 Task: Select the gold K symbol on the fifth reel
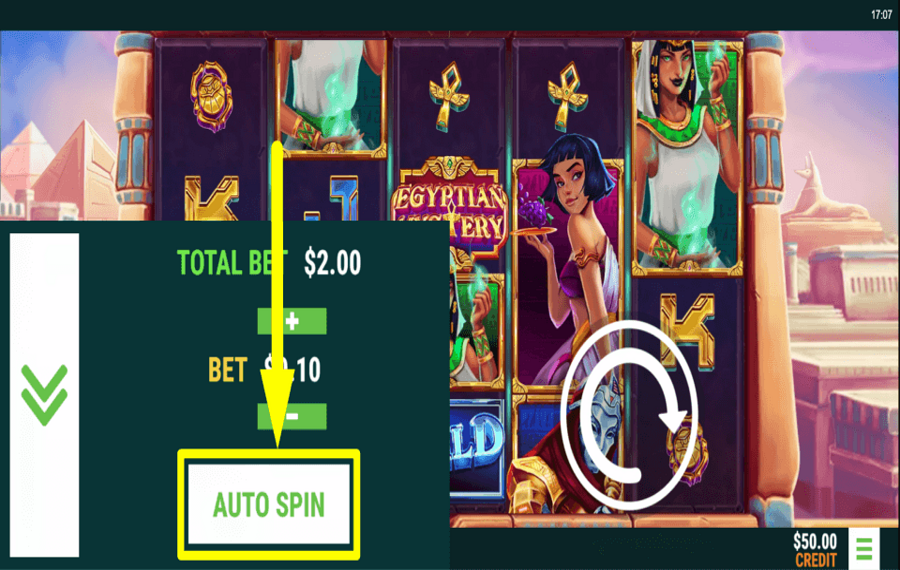point(687,330)
